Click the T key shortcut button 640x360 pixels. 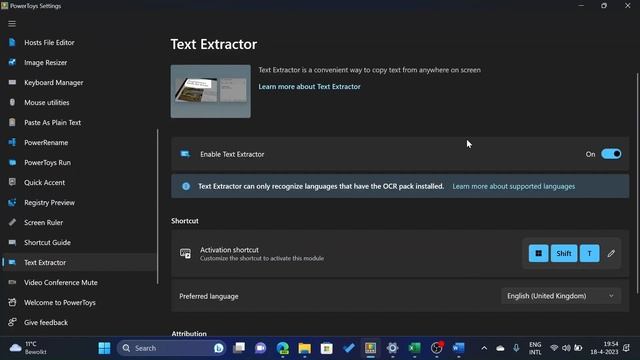click(589, 253)
